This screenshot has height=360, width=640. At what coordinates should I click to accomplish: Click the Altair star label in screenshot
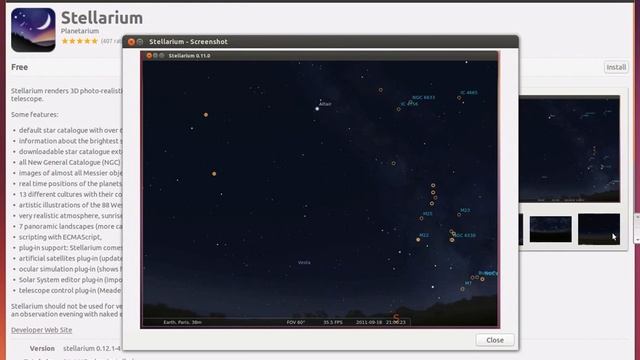click(325, 104)
